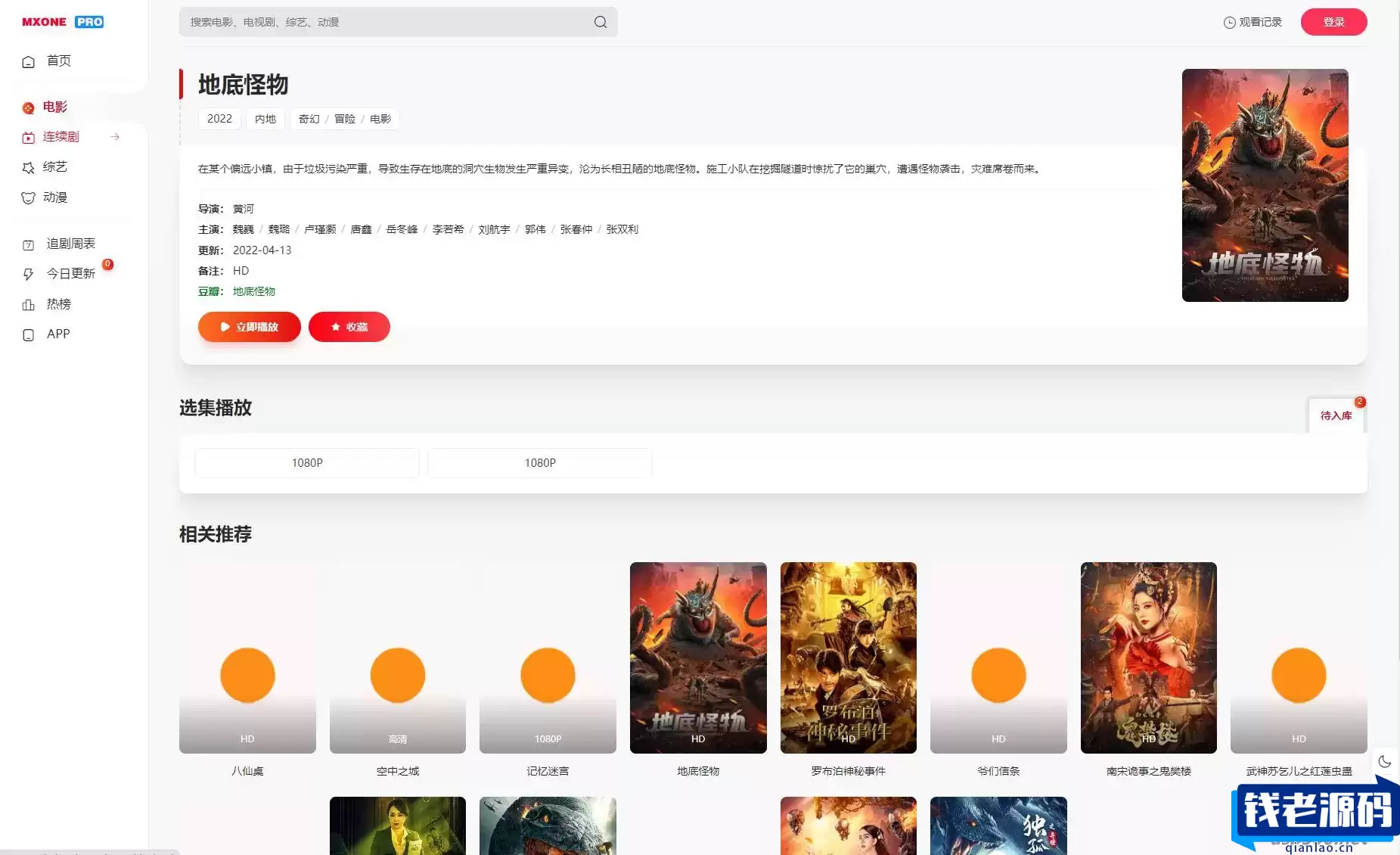The width and height of the screenshot is (1400, 855).
Task: Click the 登录 login button
Action: click(x=1333, y=22)
